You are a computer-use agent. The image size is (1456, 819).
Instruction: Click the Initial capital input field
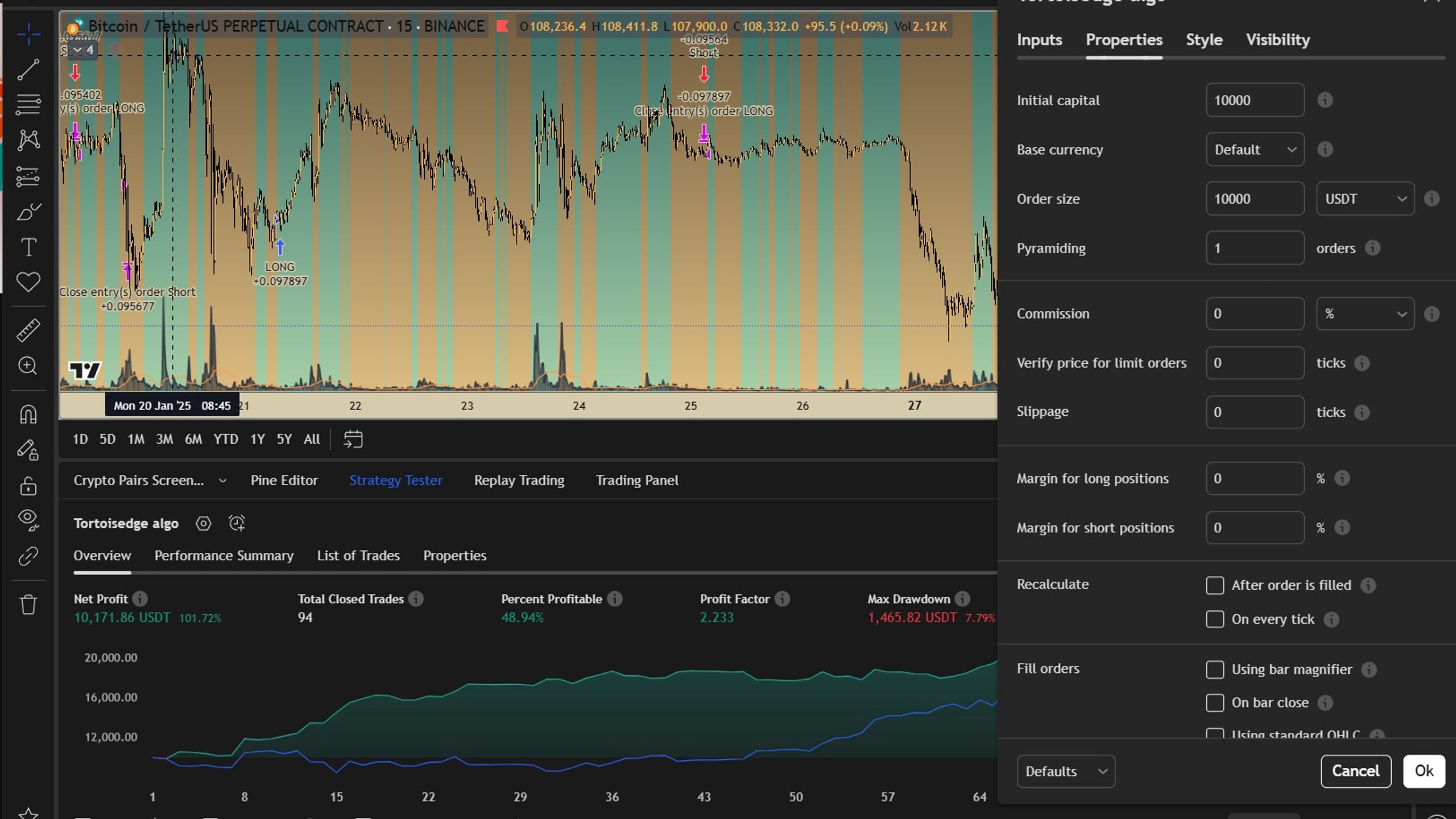click(1255, 100)
